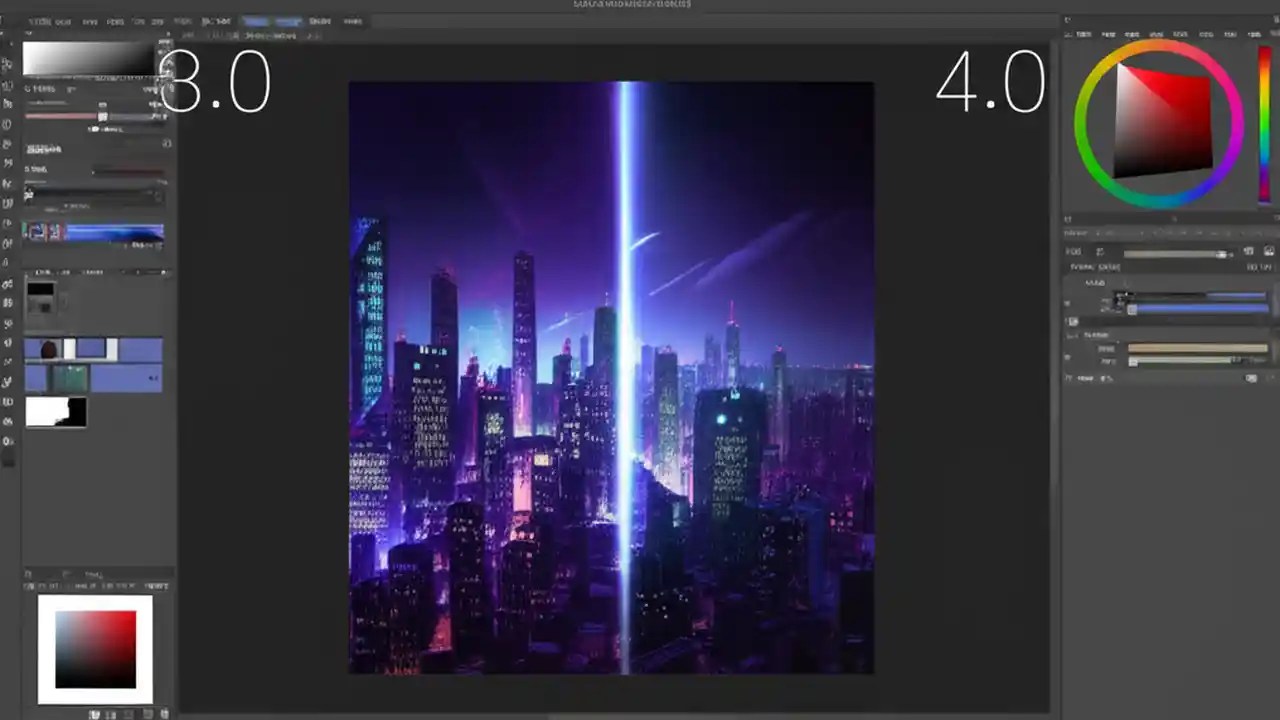
Task: Choose the Fill tool from the left toolbar
Action: pos(8,285)
